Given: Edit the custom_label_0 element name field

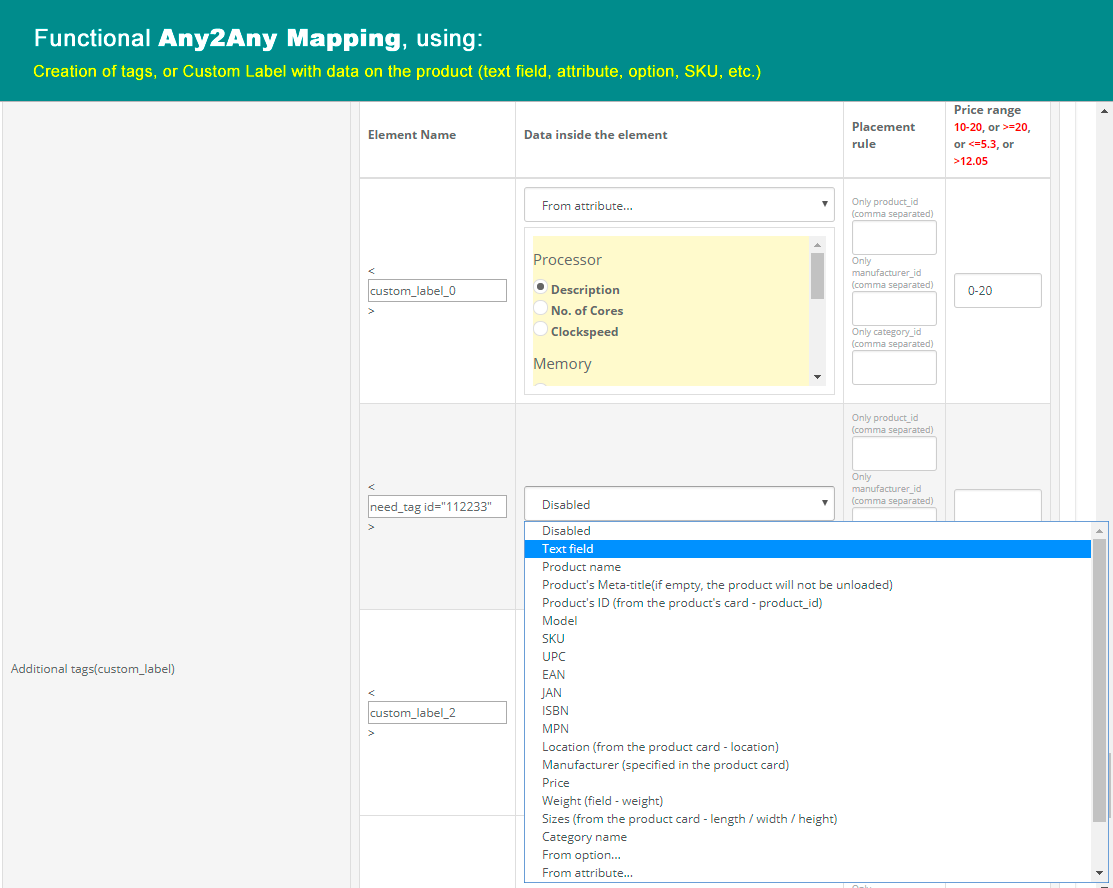Looking at the screenshot, I should click(437, 290).
